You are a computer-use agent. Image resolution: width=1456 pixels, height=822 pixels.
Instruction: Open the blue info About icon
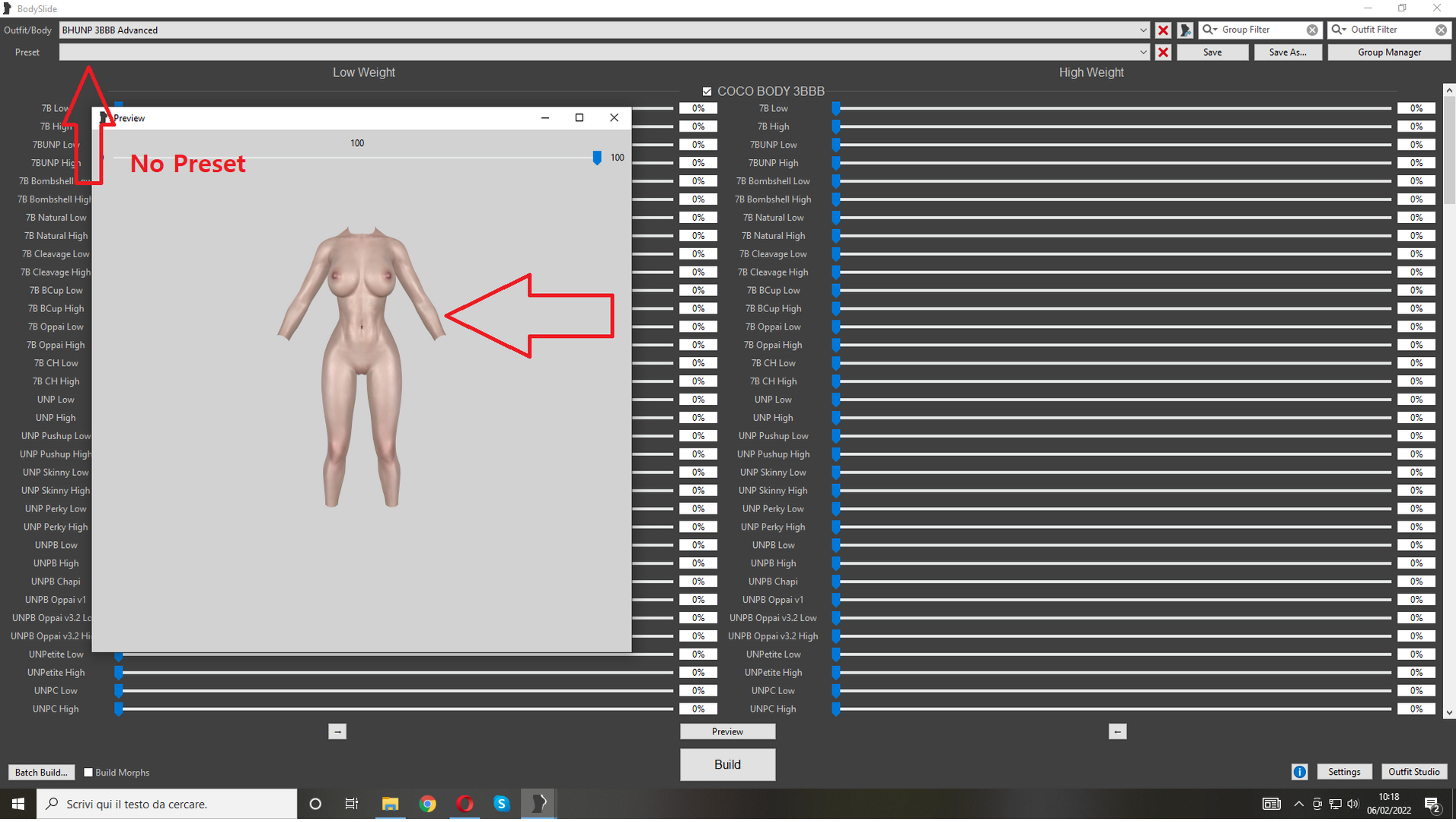point(1299,772)
